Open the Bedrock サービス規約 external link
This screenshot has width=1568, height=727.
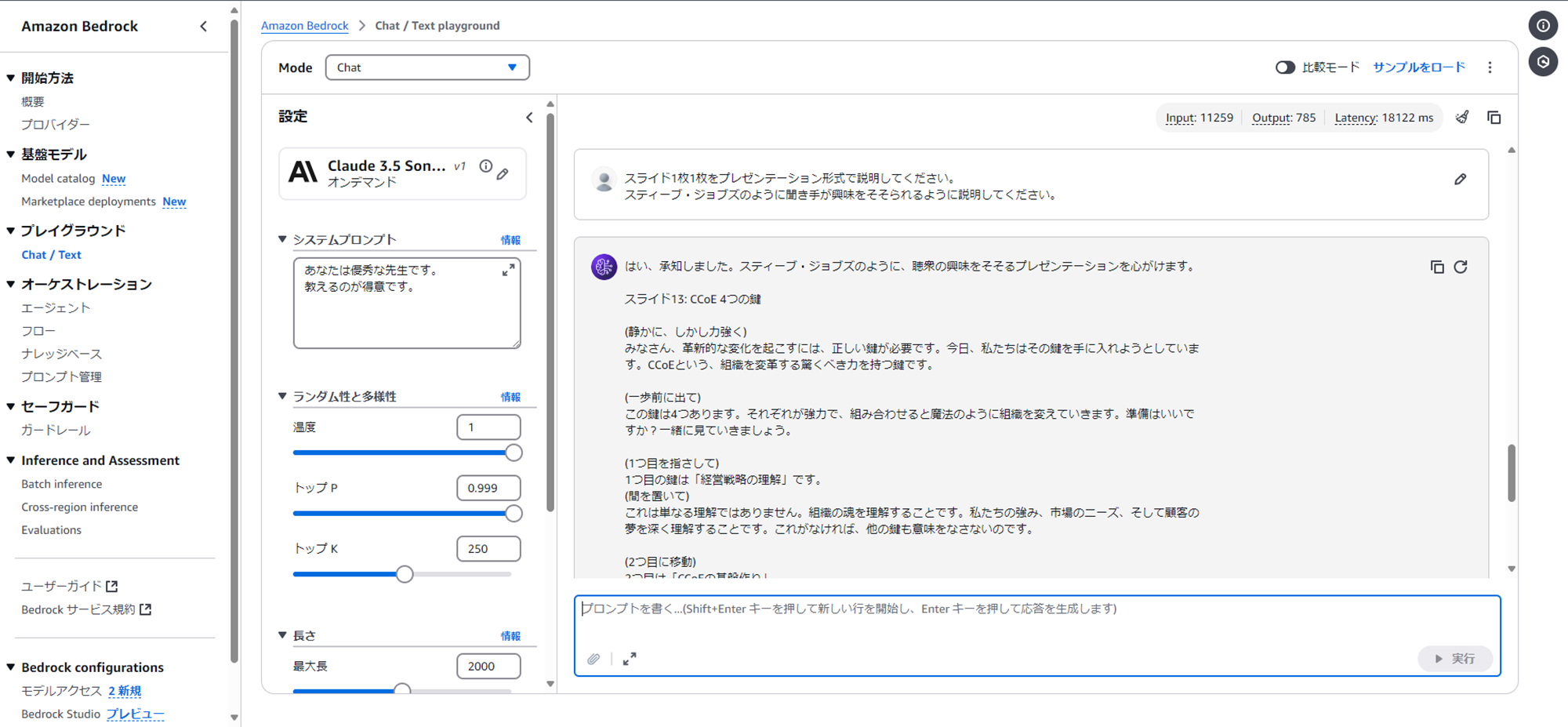point(86,609)
